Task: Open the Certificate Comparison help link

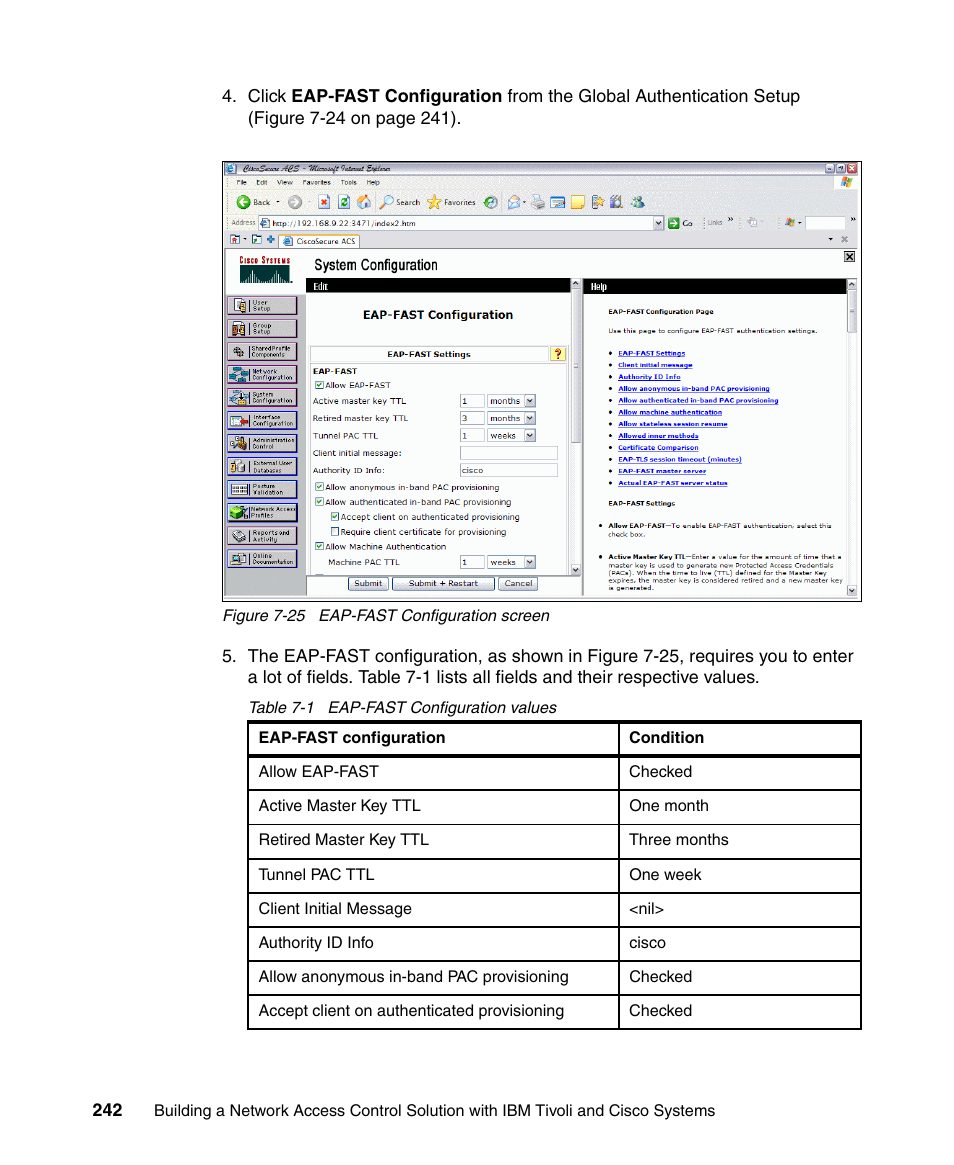Action: pyautogui.click(x=658, y=448)
